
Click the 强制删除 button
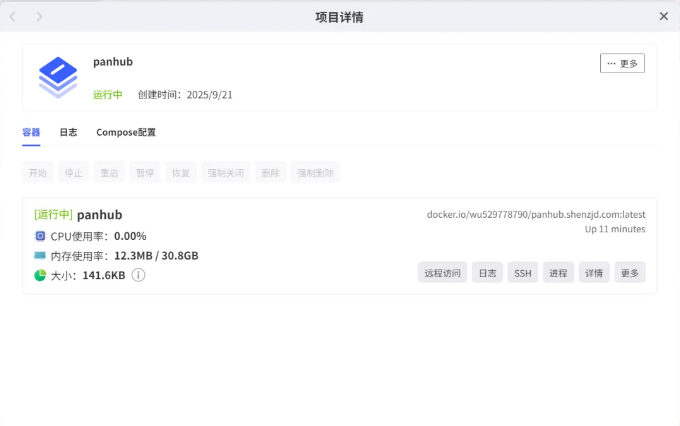(315, 173)
